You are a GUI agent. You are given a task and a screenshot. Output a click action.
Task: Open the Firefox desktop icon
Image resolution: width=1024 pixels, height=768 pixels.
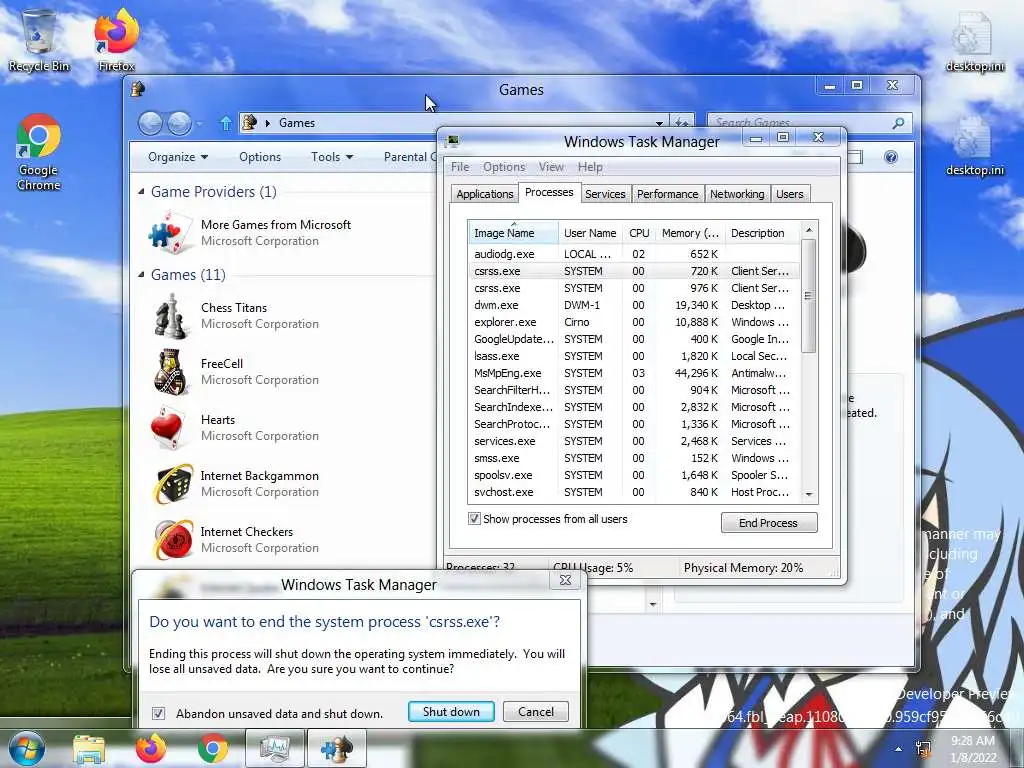[117, 40]
